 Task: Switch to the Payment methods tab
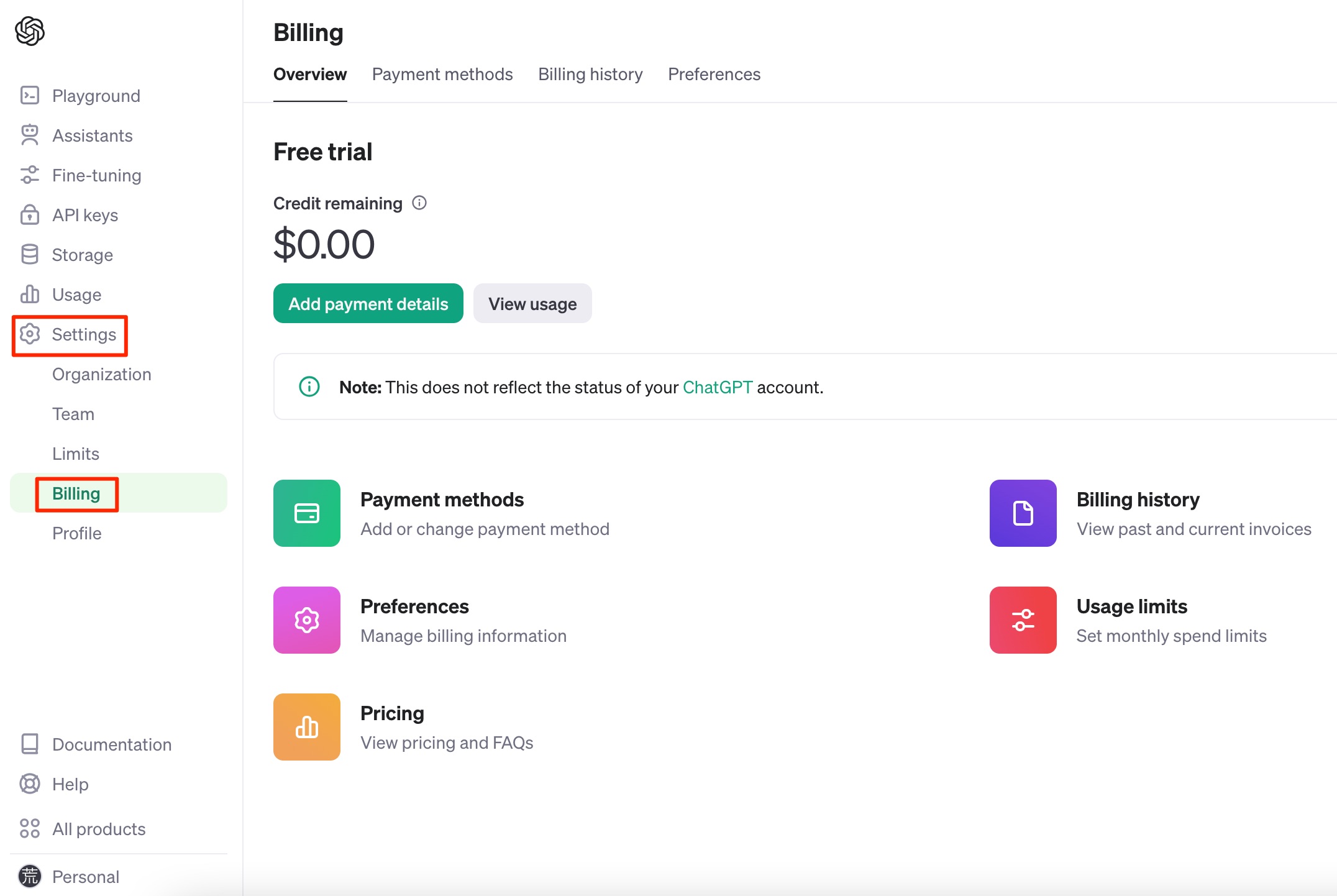point(442,75)
